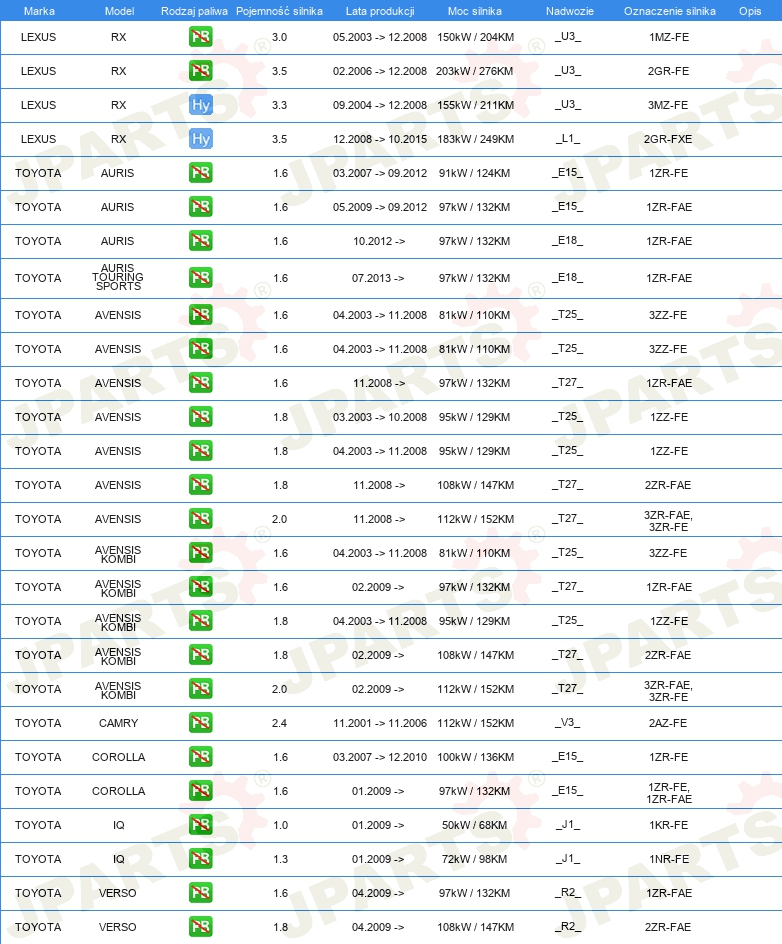The width and height of the screenshot is (782, 944).
Task: Select the engine code '2AZ-FE'
Action: [x=668, y=723]
